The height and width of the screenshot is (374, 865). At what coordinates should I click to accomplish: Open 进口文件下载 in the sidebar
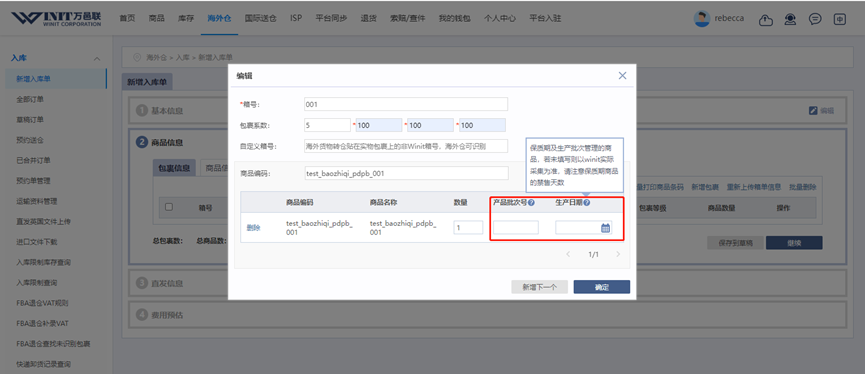pyautogui.click(x=37, y=242)
